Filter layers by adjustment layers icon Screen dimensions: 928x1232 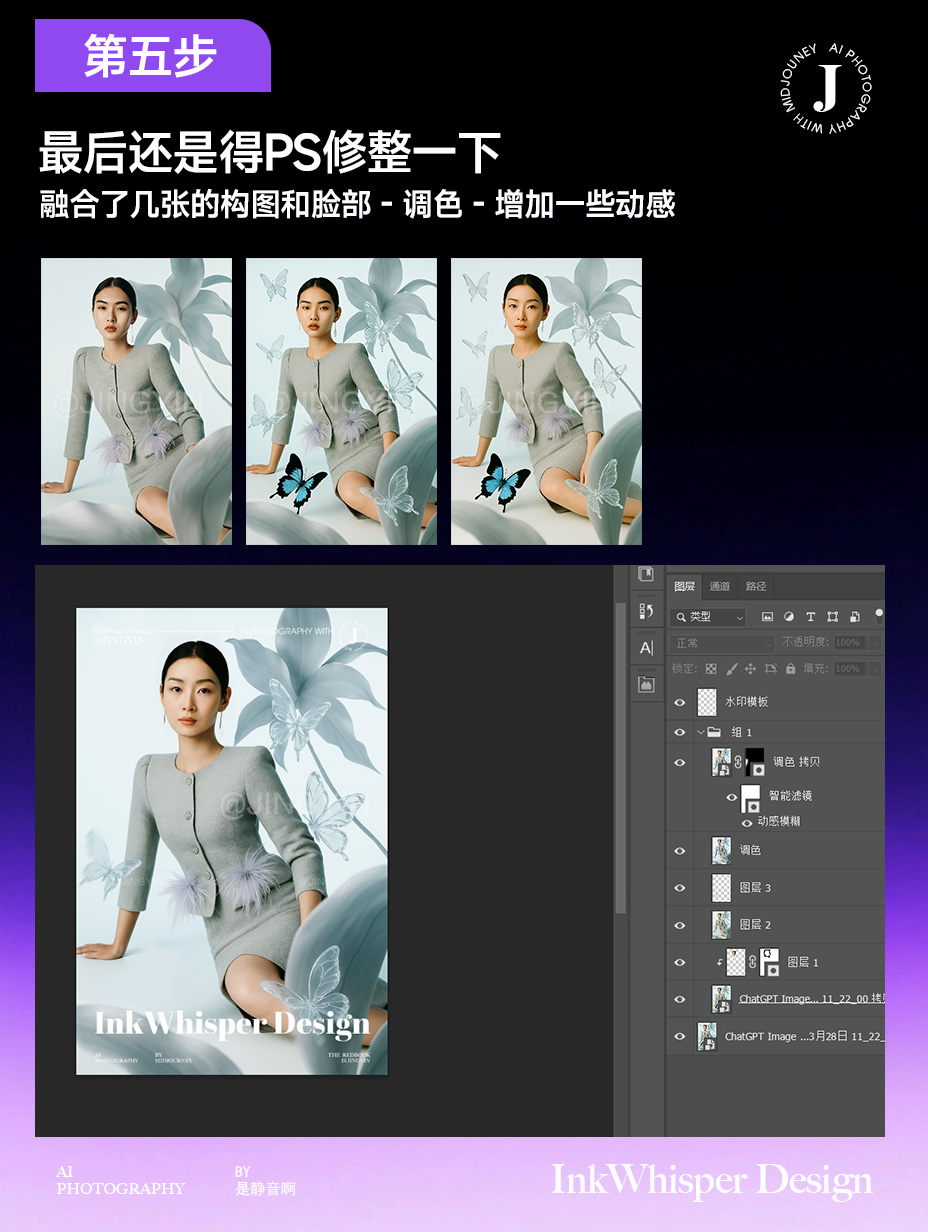click(x=789, y=617)
